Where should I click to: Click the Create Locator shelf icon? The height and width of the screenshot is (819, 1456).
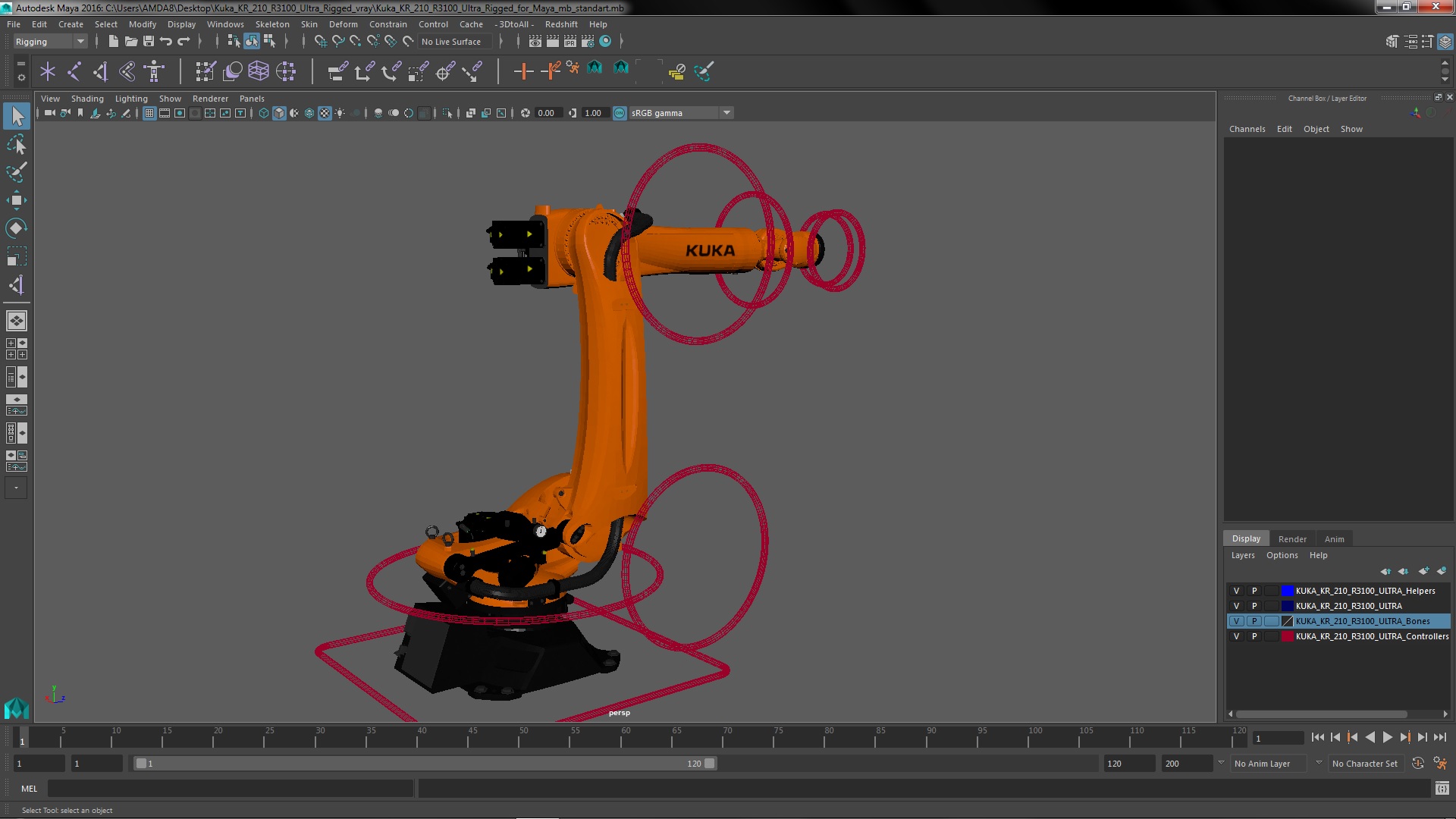click(x=48, y=71)
